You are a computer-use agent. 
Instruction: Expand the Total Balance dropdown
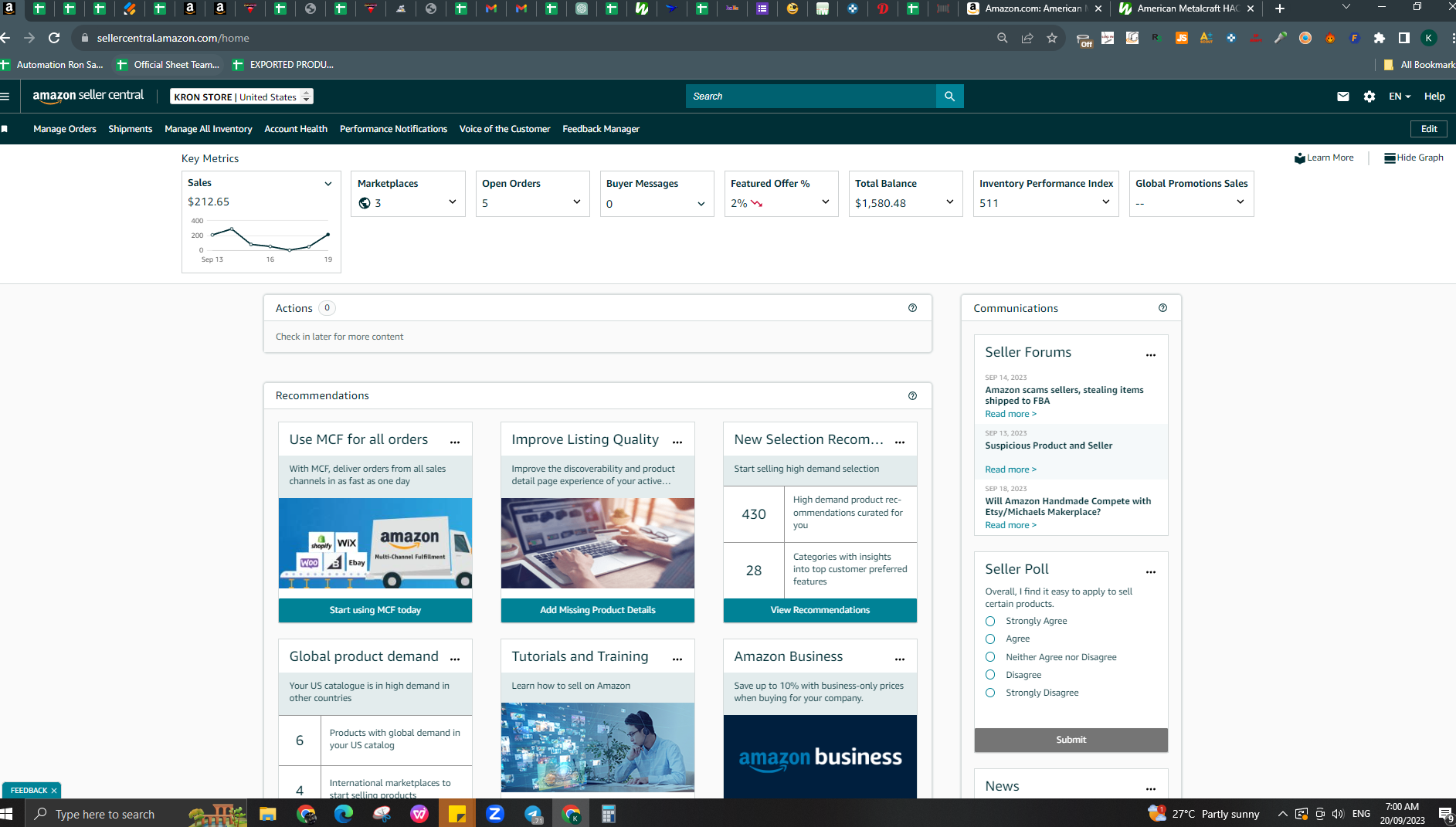(950, 202)
